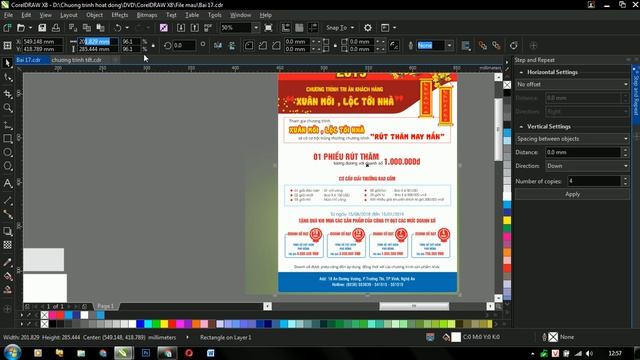
Task: Click the Publish to PDF icon
Action: pos(208,28)
